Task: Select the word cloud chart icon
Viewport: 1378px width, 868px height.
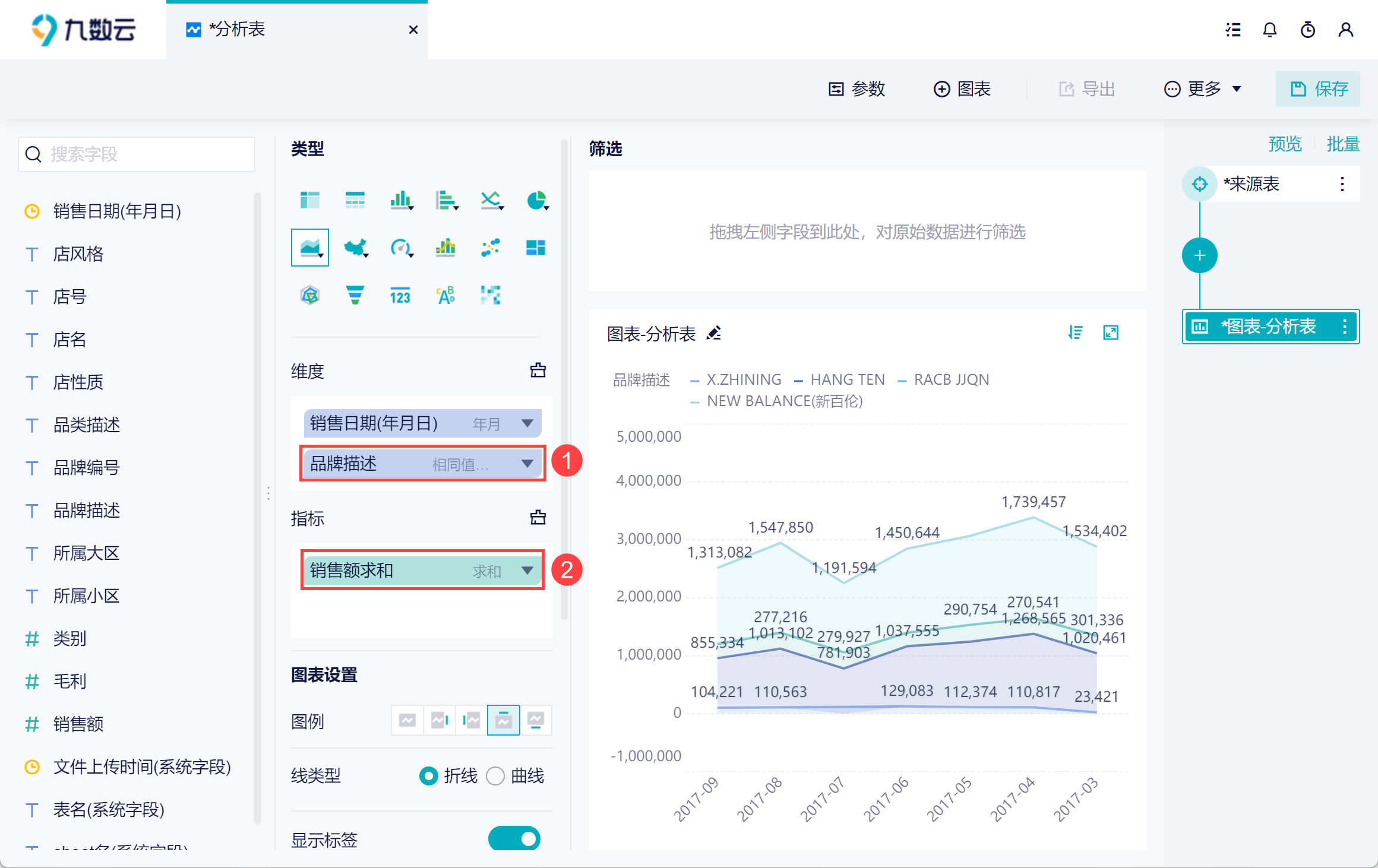Action: [445, 295]
